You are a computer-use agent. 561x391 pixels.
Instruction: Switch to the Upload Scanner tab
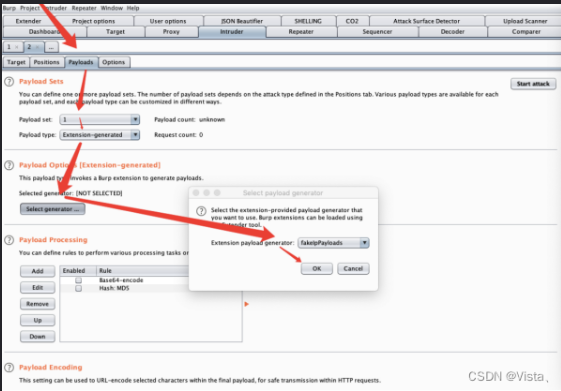pos(525,21)
